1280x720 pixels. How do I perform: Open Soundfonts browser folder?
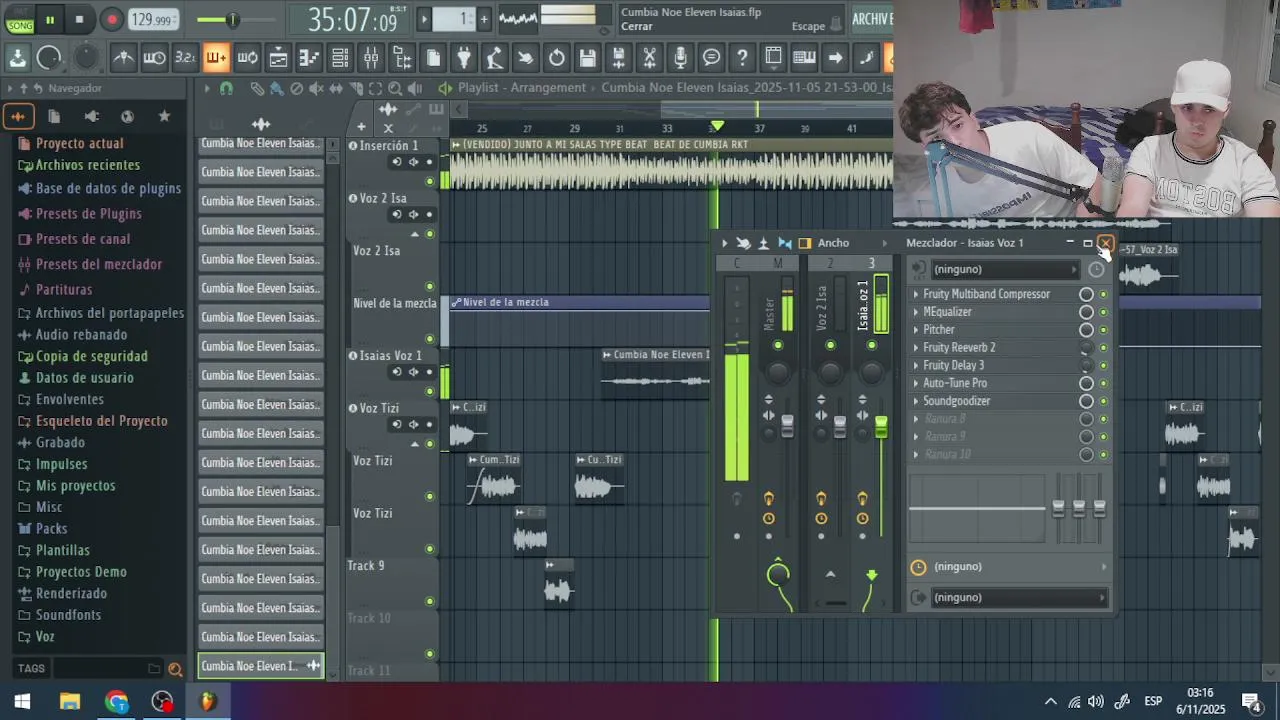tap(60, 614)
